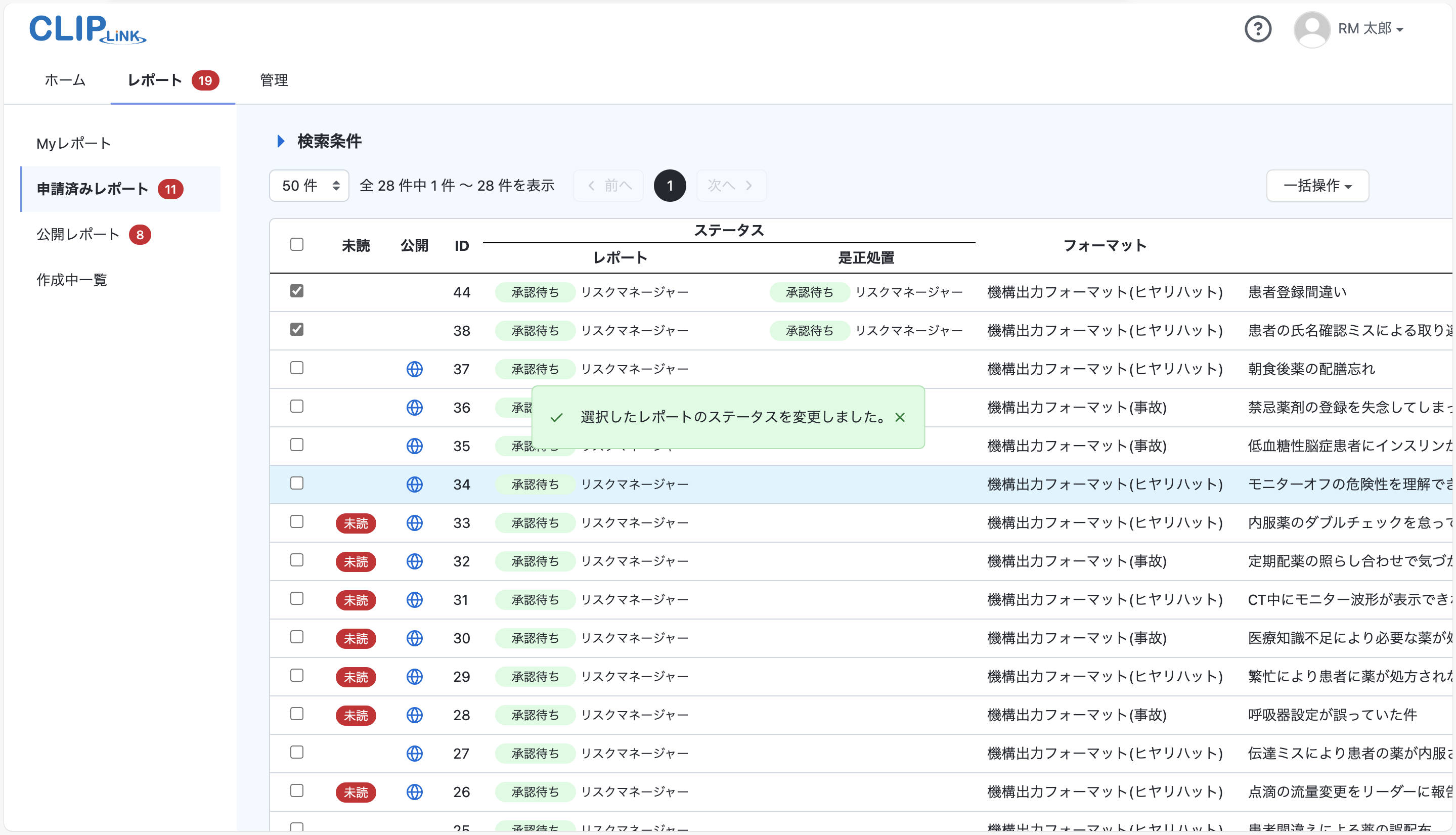Click the globe icon for report 32
1456x835 pixels.
415,561
